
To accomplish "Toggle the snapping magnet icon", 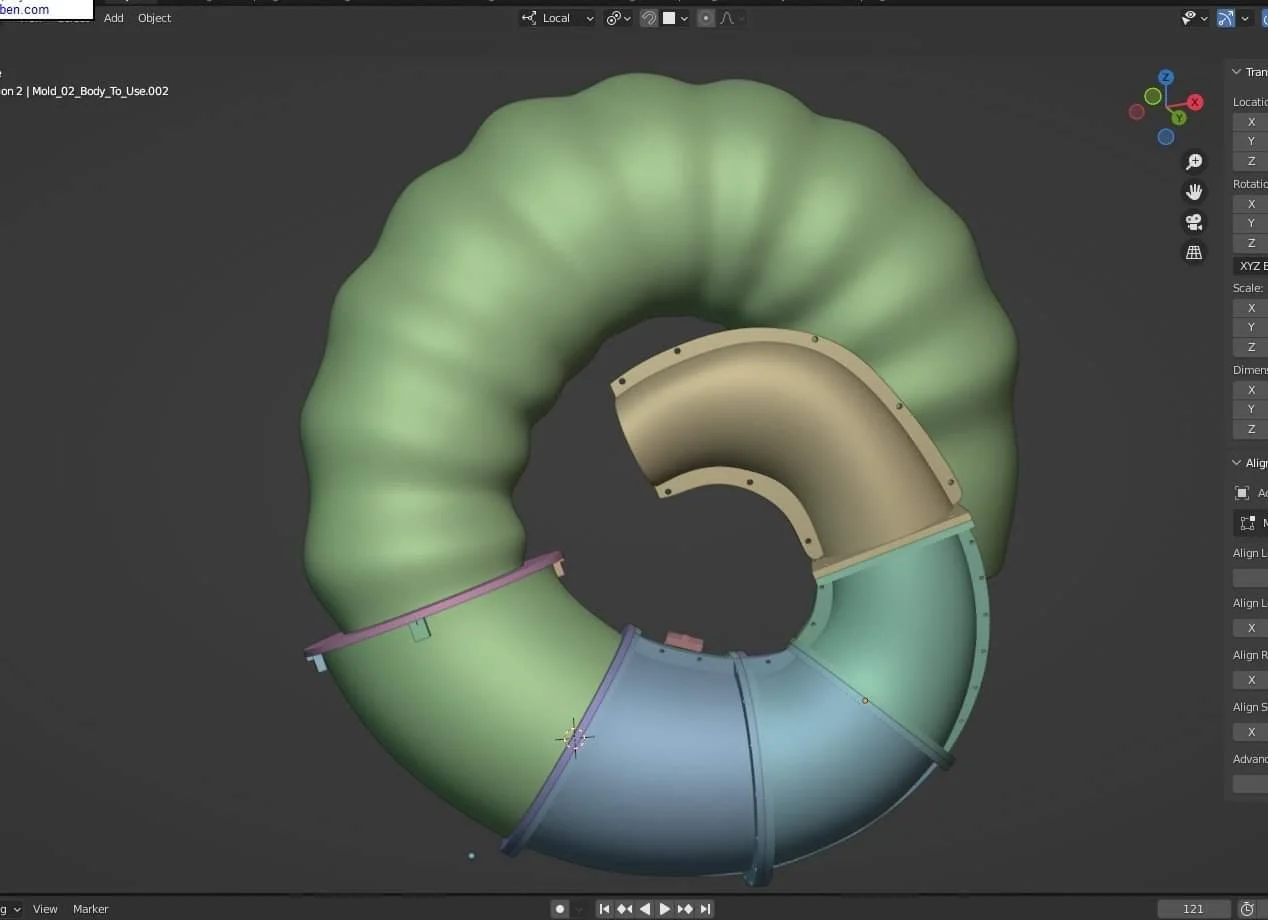I will tap(649, 18).
